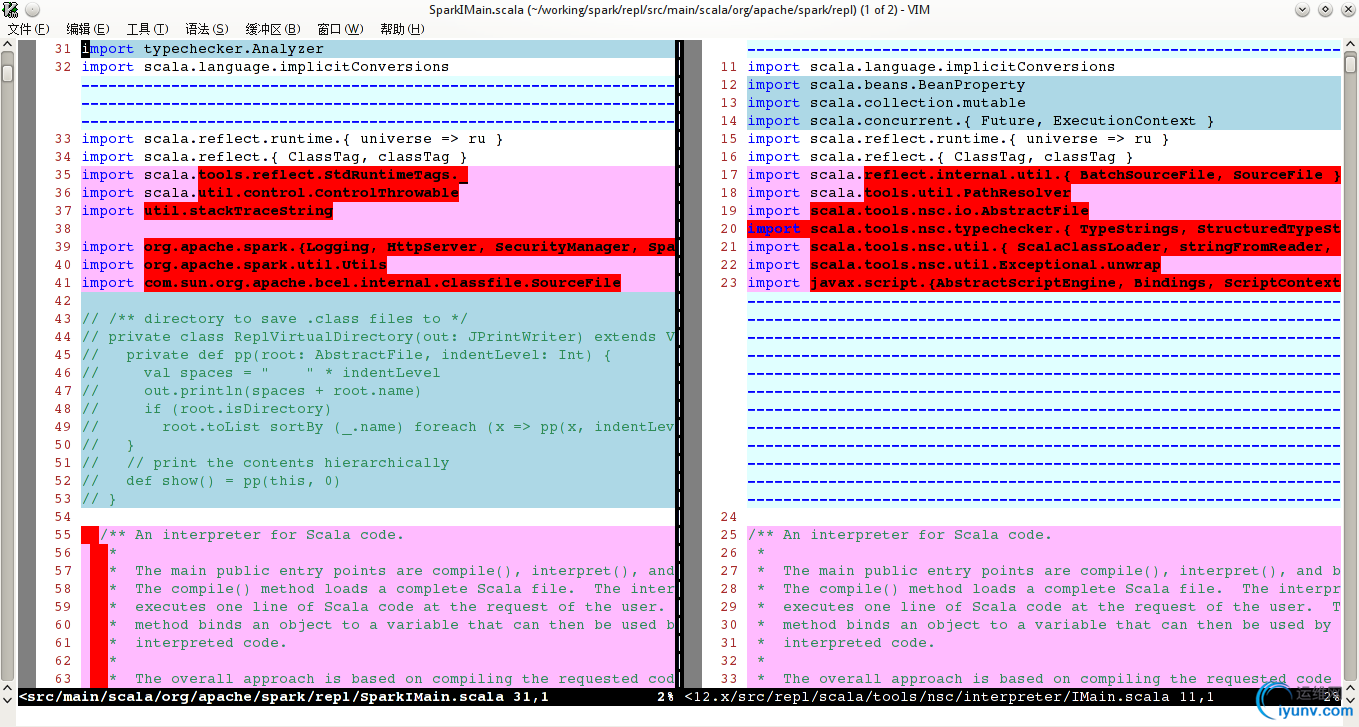Screen dimensions: 1359x727
Task: Open the 编辑(E) menu
Action: [87, 29]
